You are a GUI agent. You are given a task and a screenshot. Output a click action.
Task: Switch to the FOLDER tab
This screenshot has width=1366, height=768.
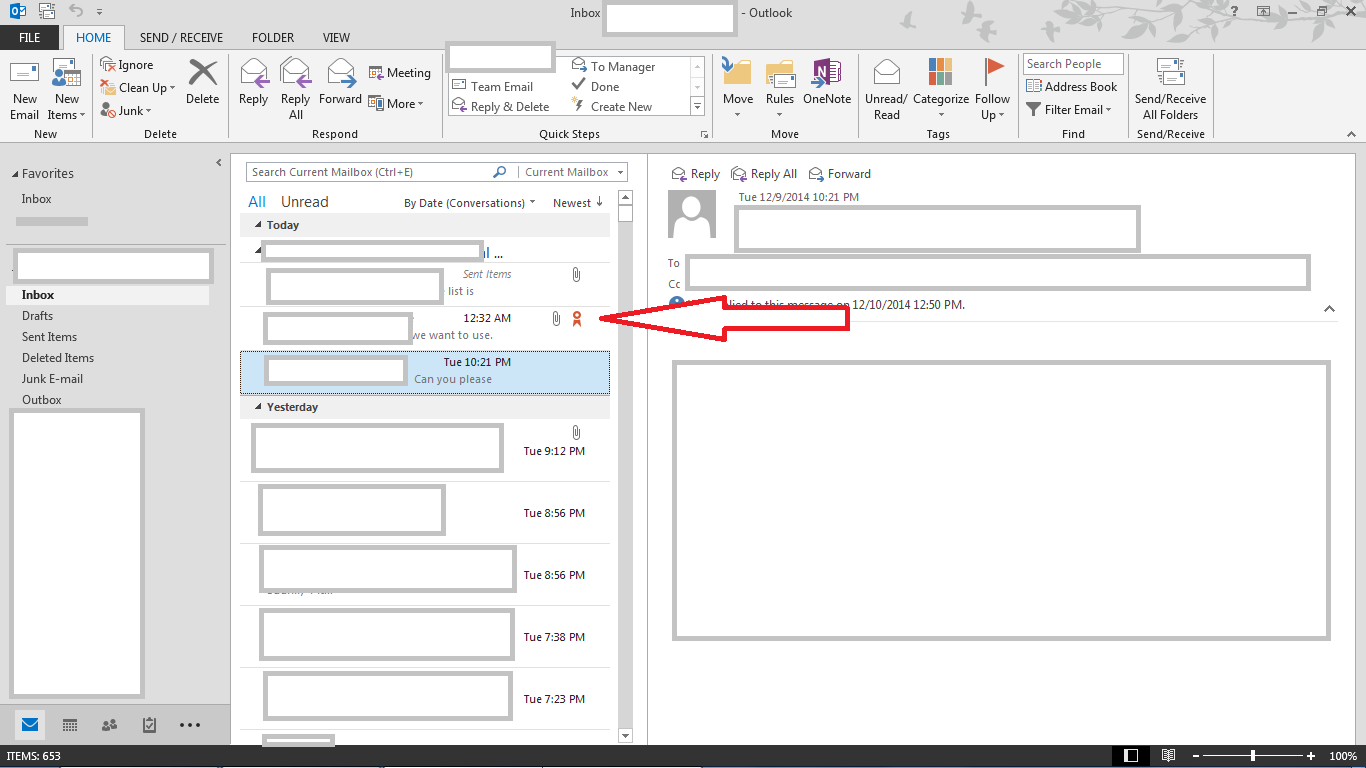tap(273, 38)
